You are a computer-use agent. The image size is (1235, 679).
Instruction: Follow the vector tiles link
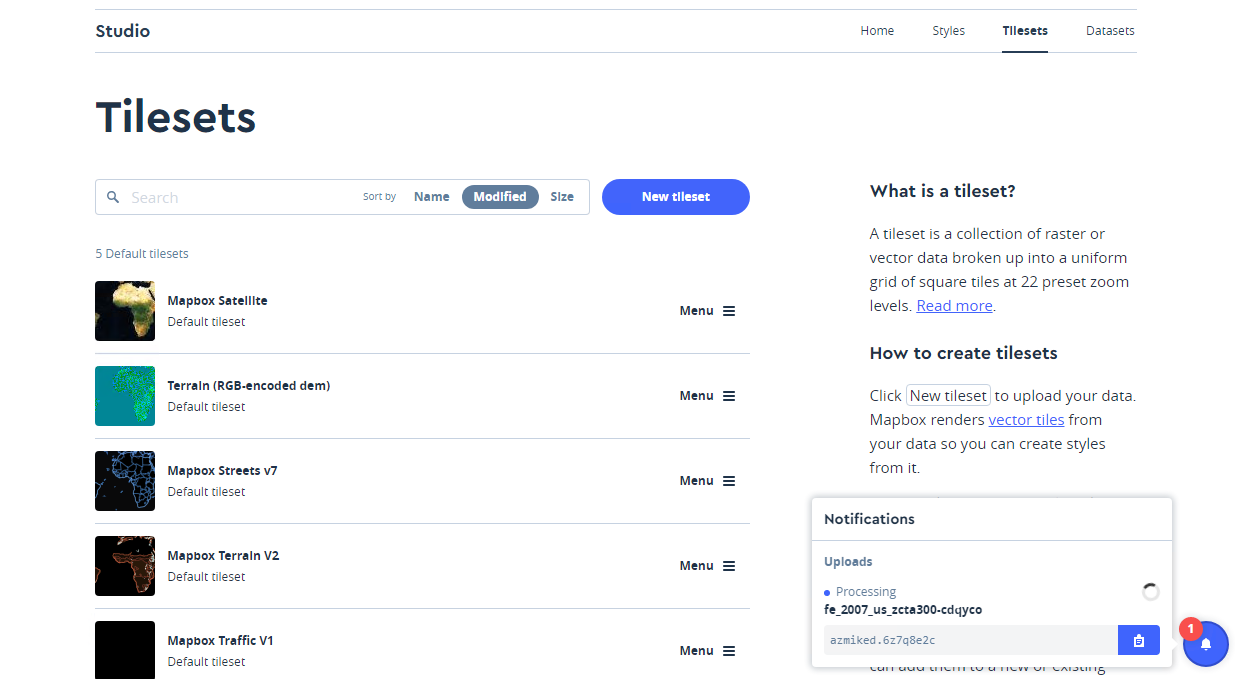pyautogui.click(x=1026, y=420)
